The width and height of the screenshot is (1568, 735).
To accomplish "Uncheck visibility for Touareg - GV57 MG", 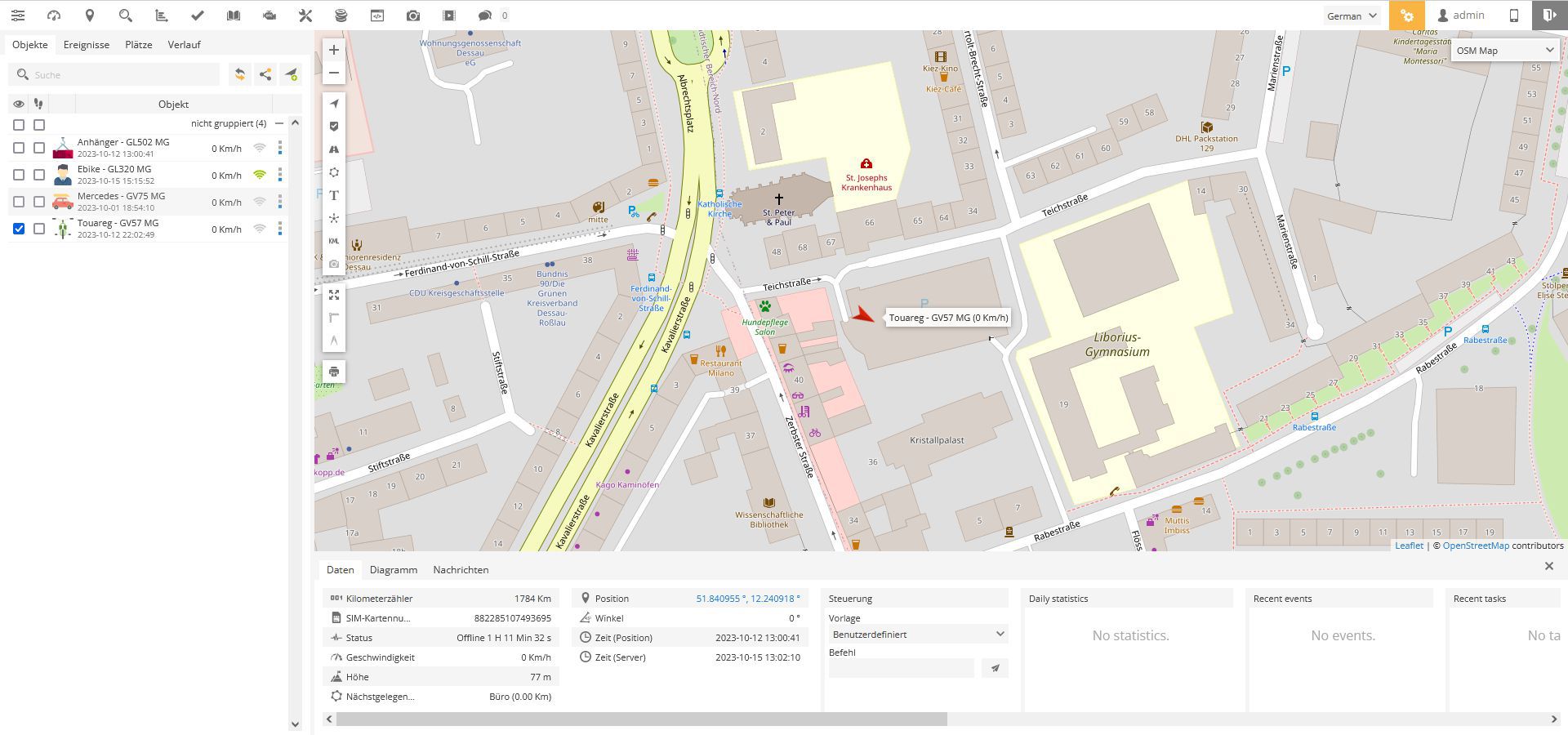I will (19, 229).
